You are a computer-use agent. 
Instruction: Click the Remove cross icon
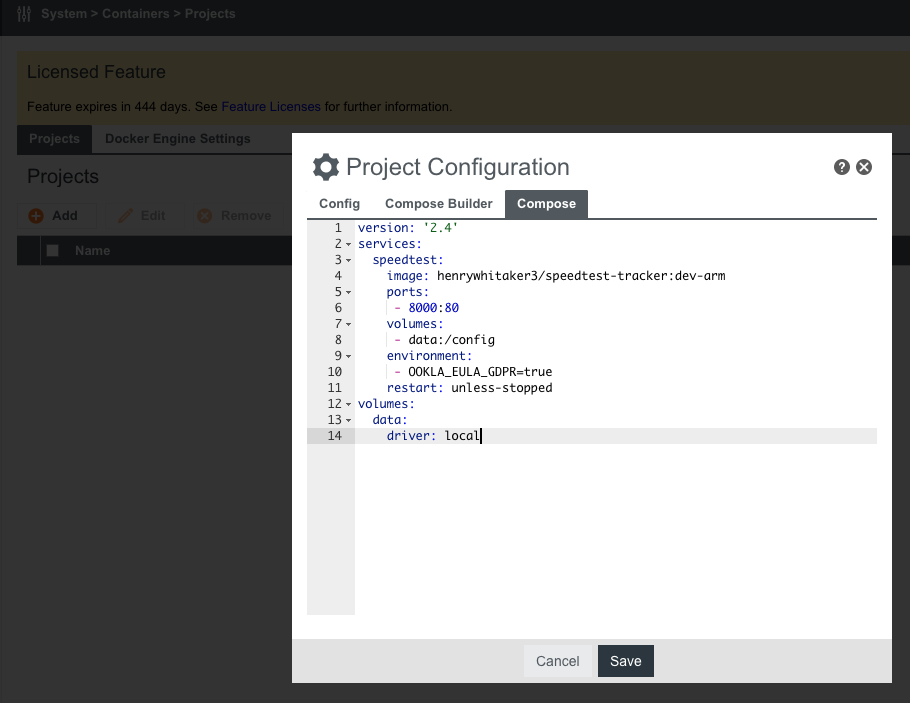[x=205, y=216]
